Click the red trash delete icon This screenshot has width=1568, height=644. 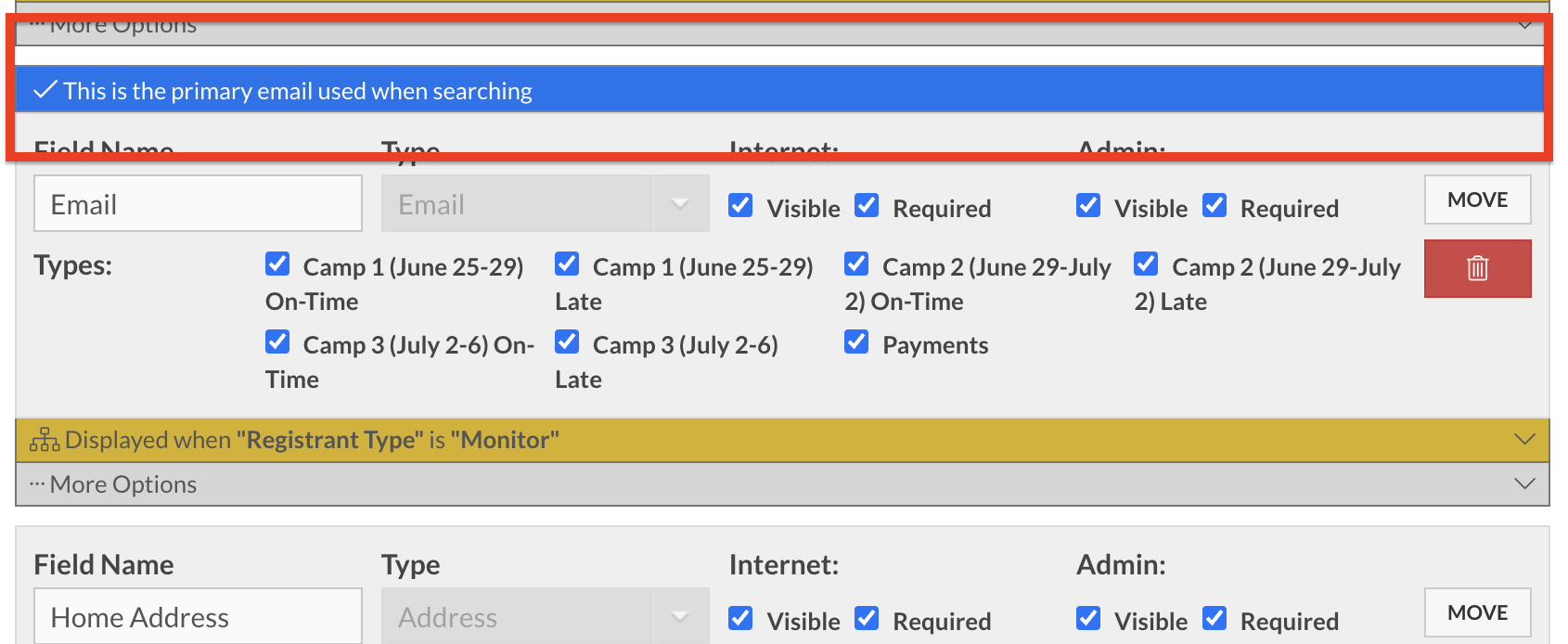pyautogui.click(x=1477, y=269)
